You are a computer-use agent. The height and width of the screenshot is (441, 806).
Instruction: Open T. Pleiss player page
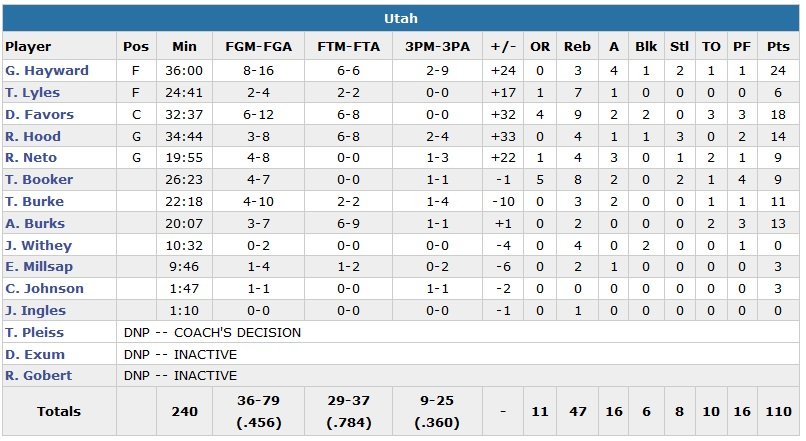click(x=34, y=332)
